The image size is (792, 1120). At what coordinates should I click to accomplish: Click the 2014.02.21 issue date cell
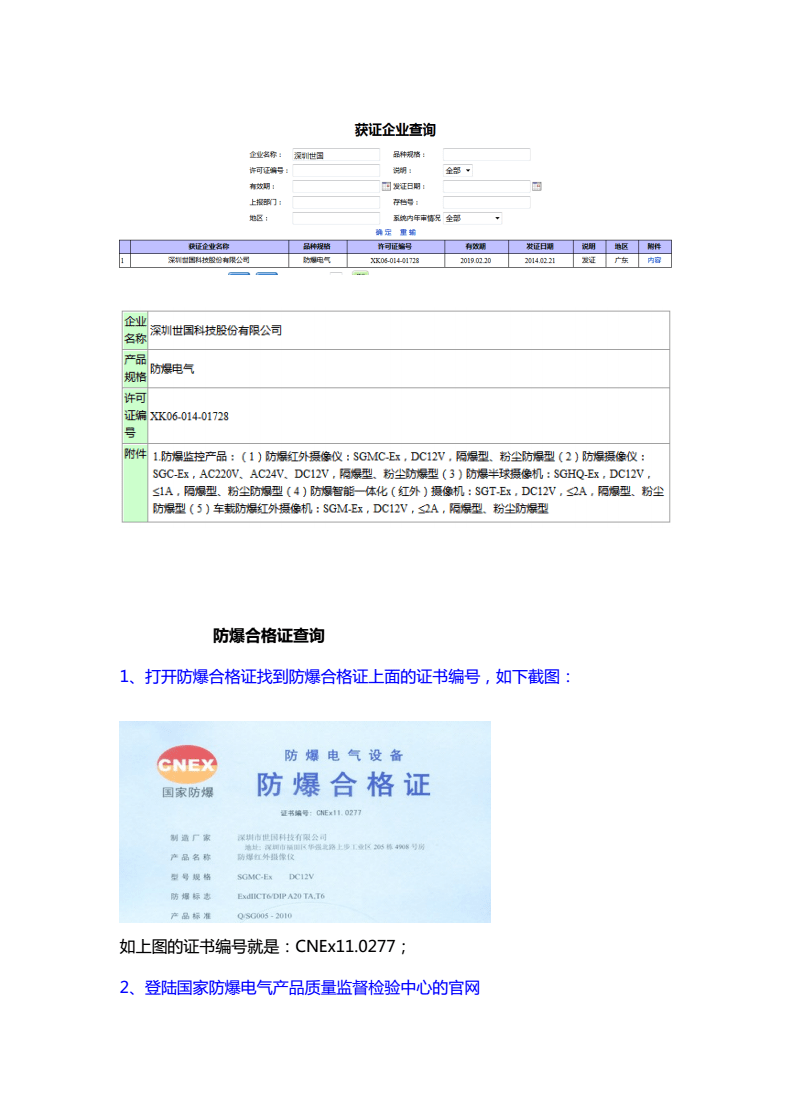540,260
